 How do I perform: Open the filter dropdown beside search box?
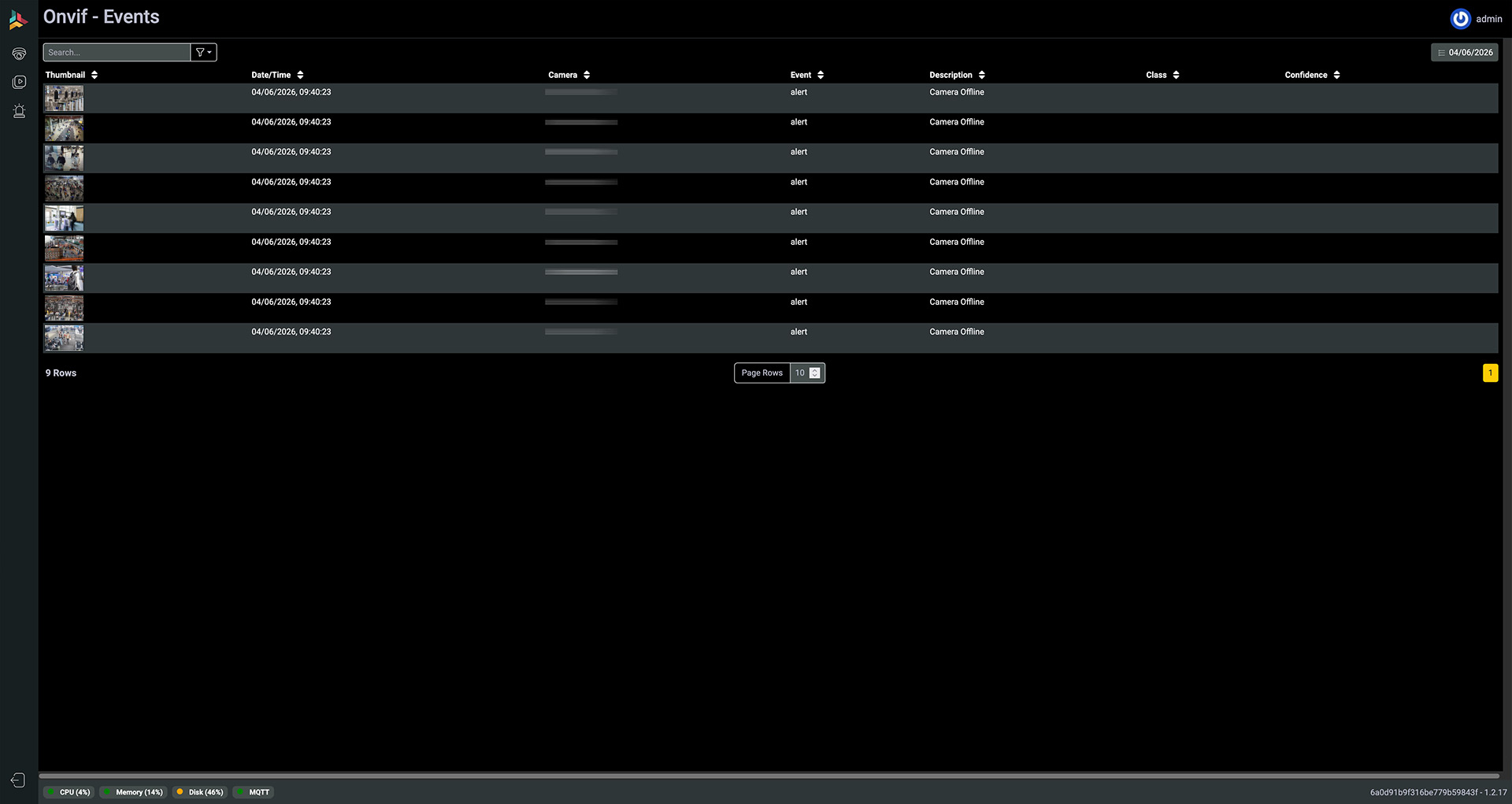click(x=203, y=53)
